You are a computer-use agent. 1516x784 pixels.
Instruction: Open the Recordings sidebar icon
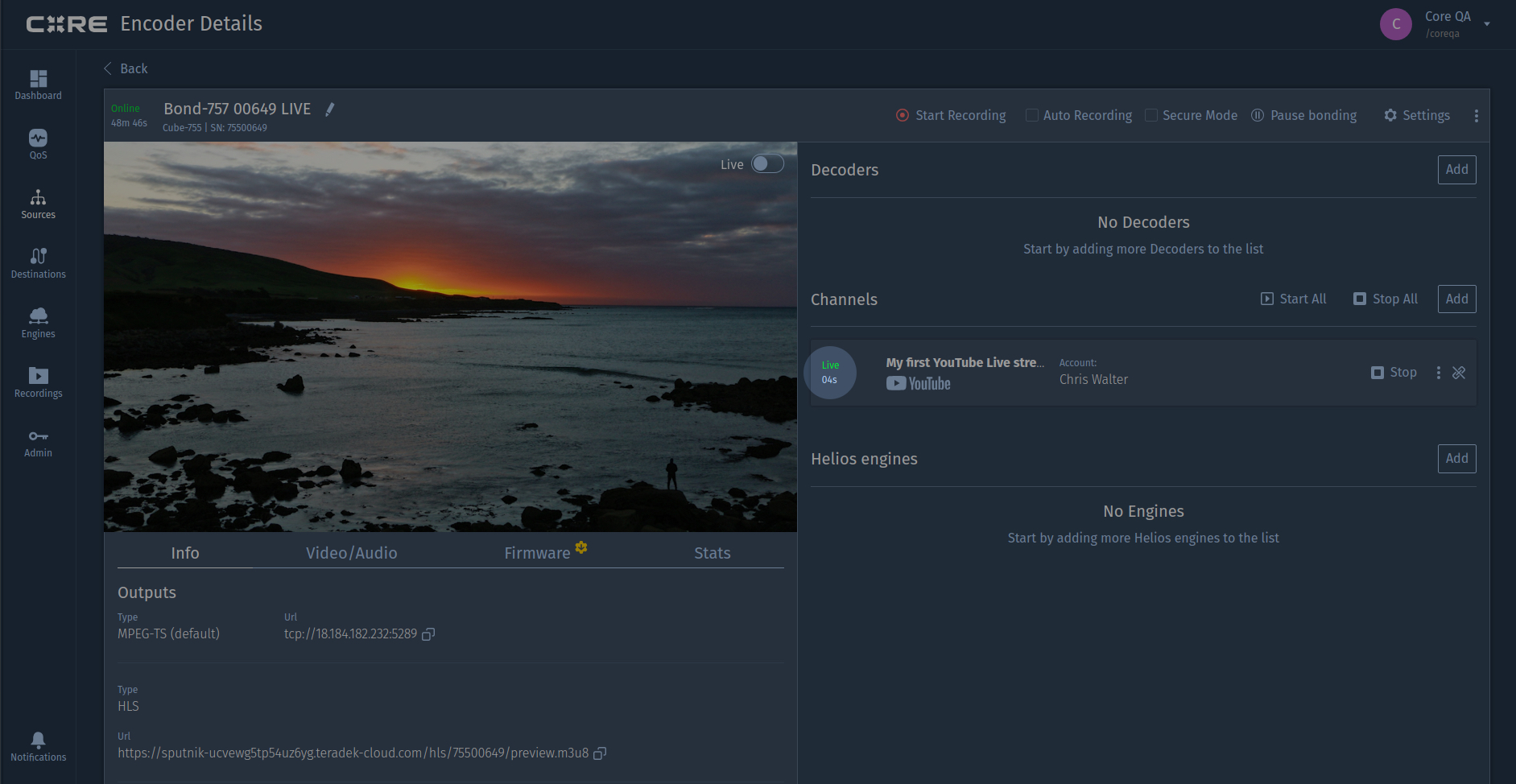[x=38, y=377]
